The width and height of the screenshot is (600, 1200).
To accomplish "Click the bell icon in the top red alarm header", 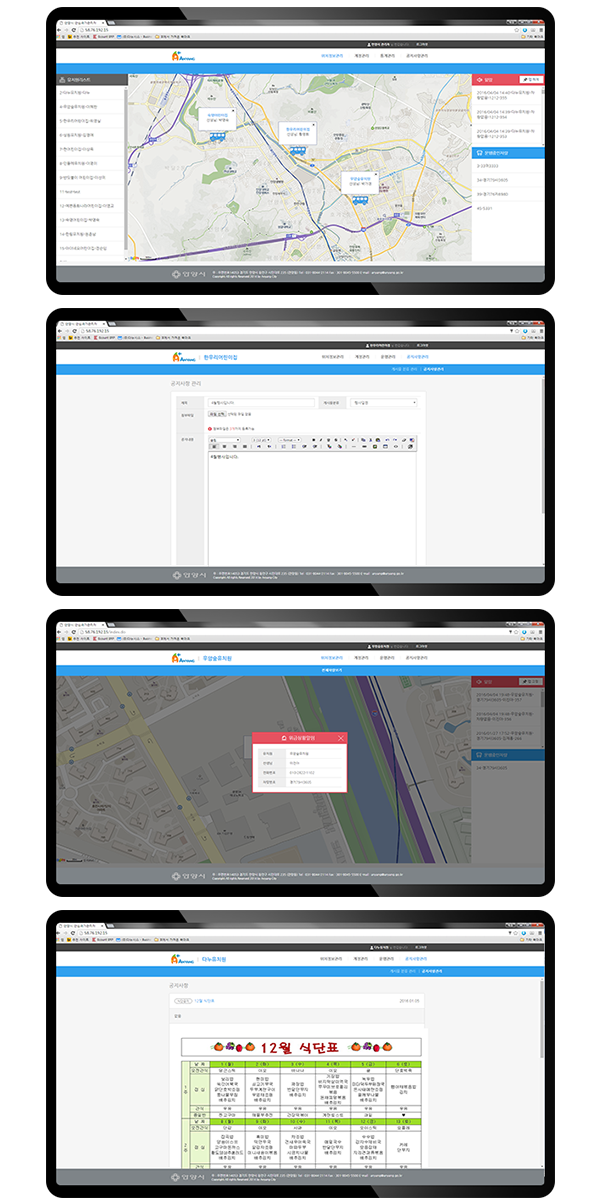I will [x=478, y=78].
